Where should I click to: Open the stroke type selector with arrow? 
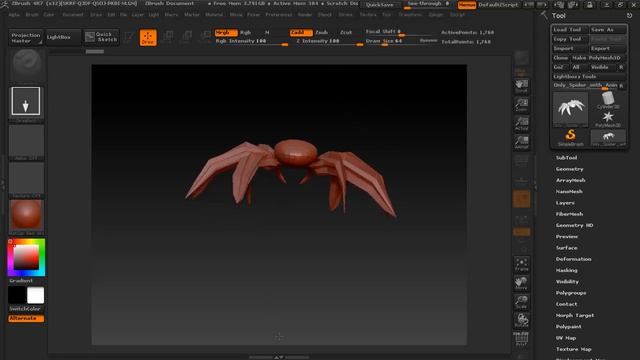(x=26, y=101)
